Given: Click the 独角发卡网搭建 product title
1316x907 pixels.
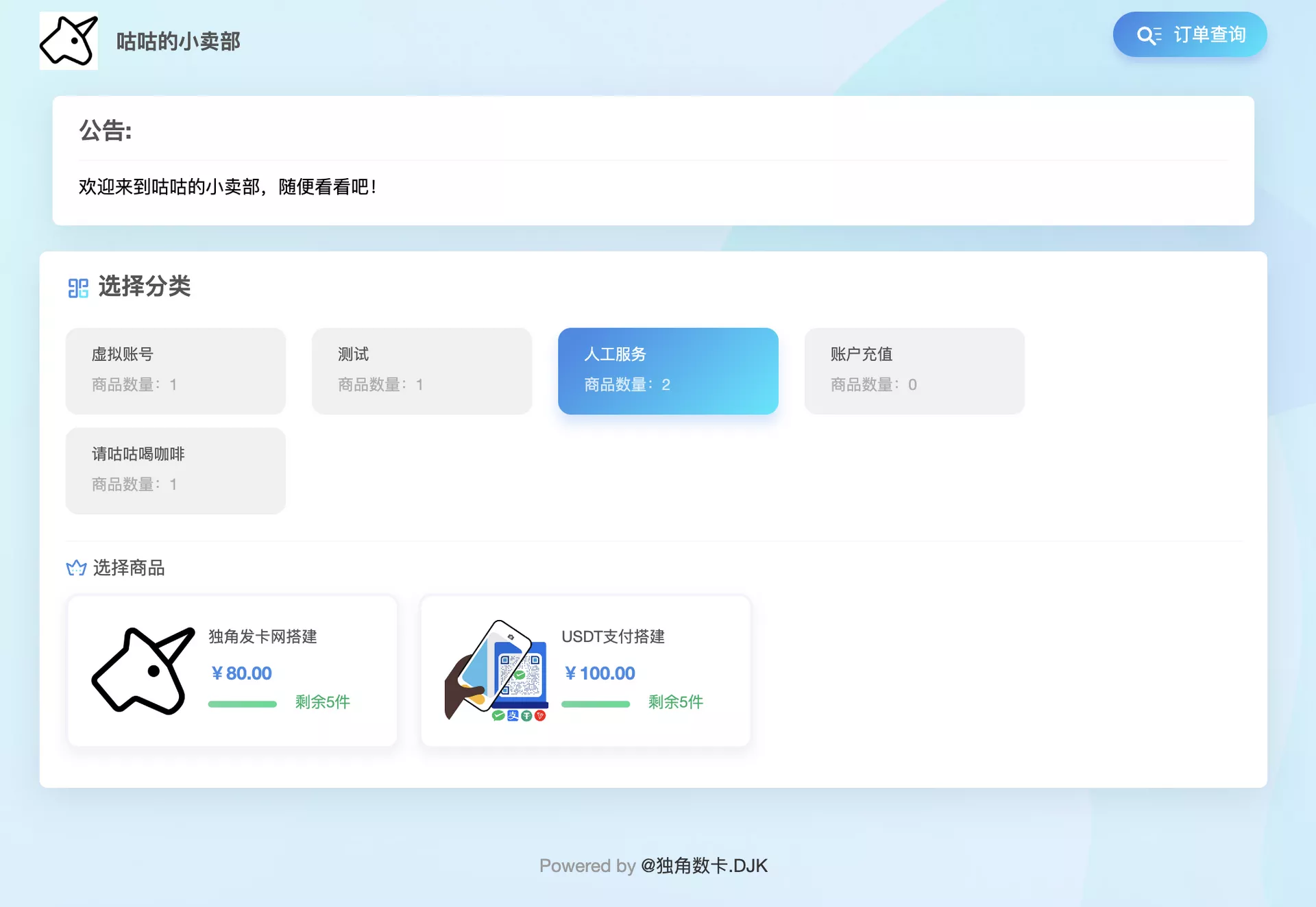Looking at the screenshot, I should pyautogui.click(x=263, y=636).
